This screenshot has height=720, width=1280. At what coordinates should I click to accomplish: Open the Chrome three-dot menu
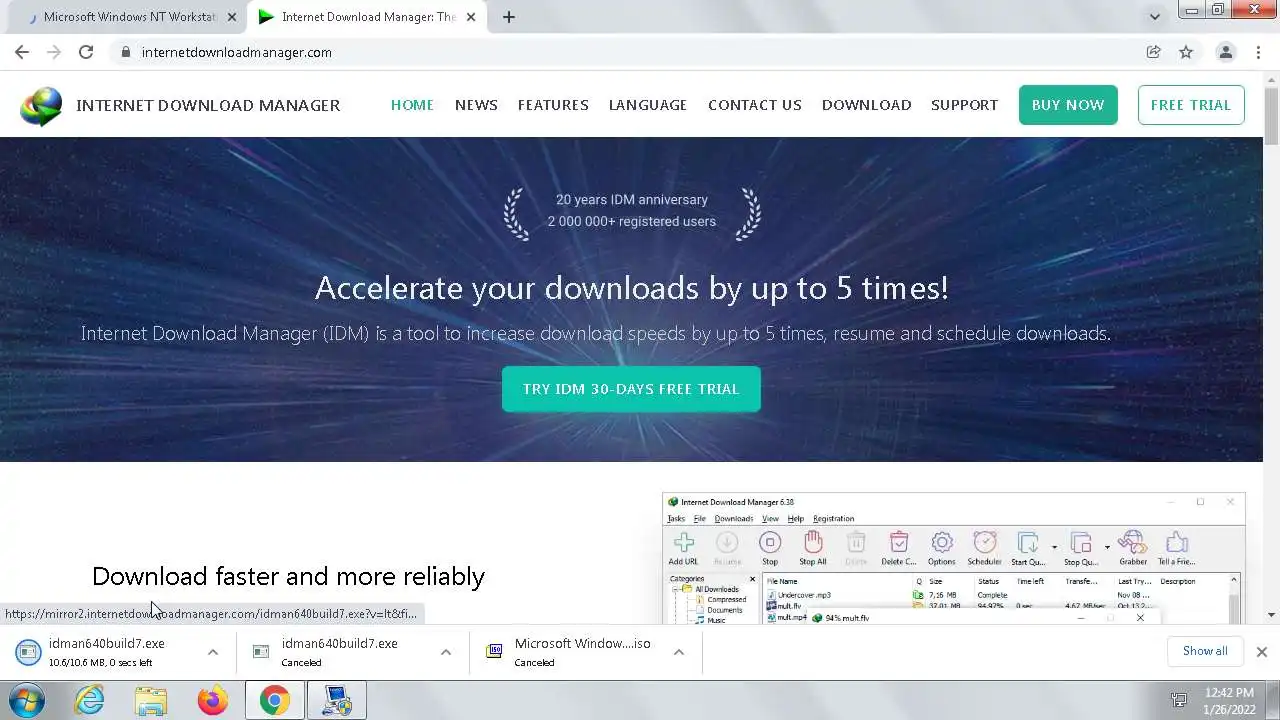1258,52
